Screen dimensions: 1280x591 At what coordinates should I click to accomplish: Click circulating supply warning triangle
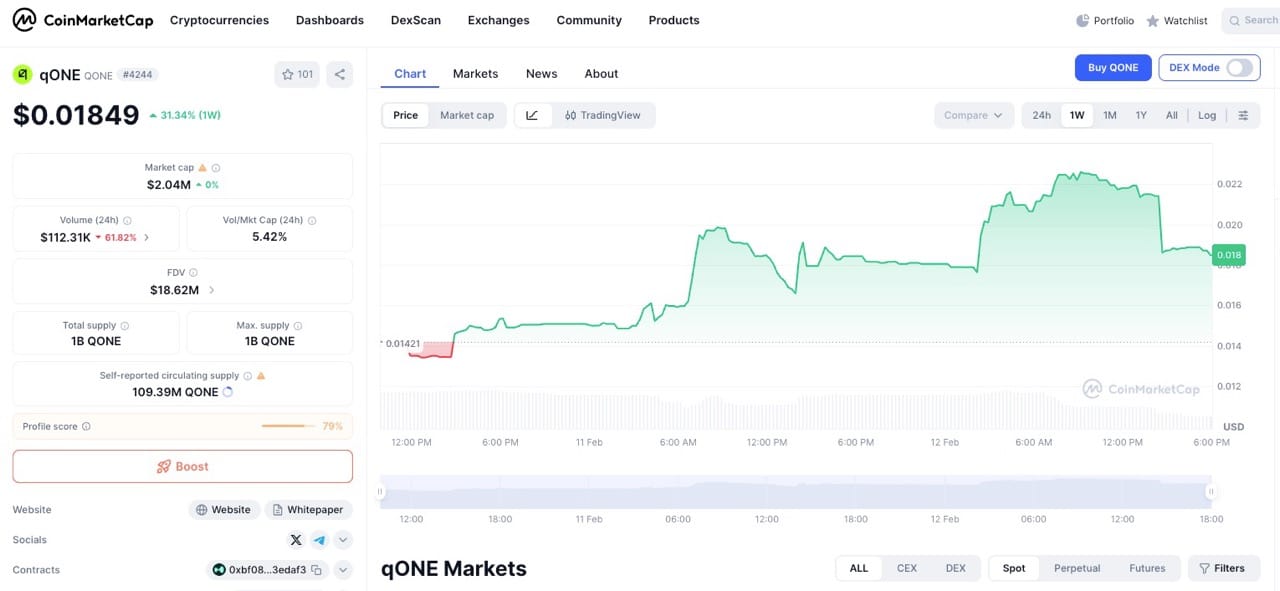coord(261,376)
